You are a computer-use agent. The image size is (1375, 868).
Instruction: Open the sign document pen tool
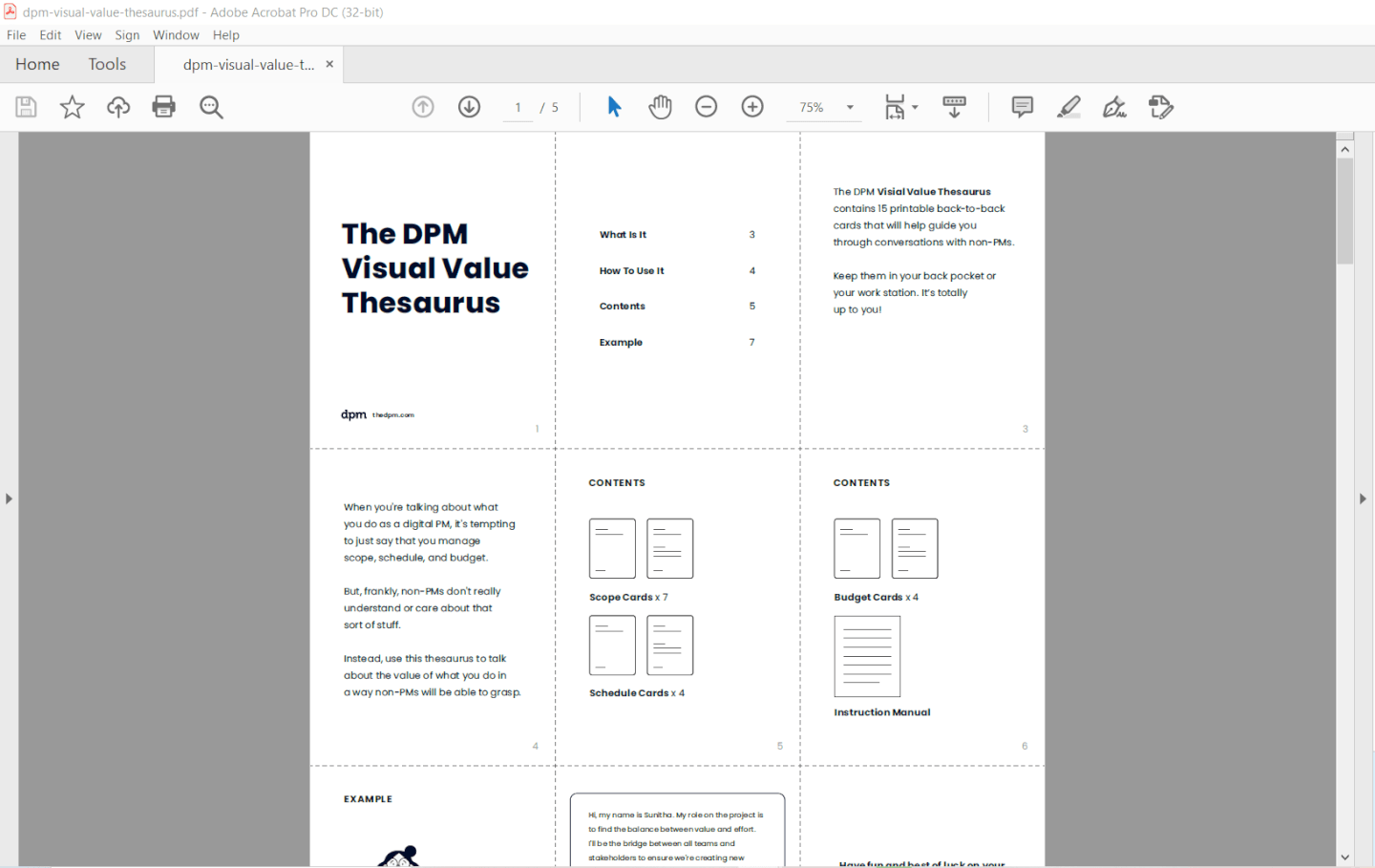(x=1114, y=107)
